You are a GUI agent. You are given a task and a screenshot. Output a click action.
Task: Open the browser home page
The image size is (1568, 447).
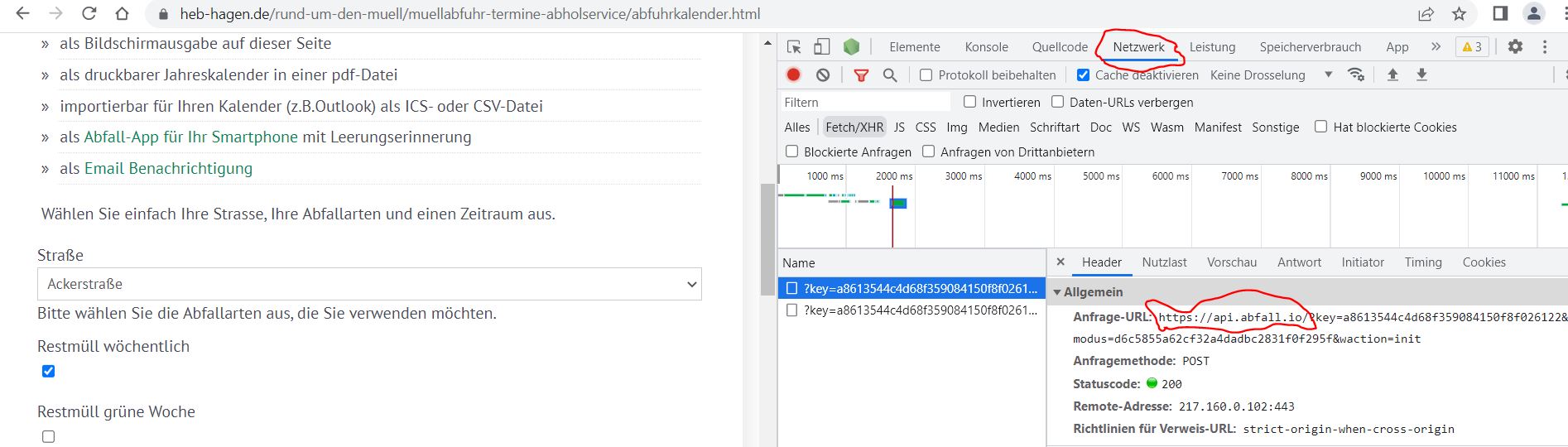click(122, 14)
